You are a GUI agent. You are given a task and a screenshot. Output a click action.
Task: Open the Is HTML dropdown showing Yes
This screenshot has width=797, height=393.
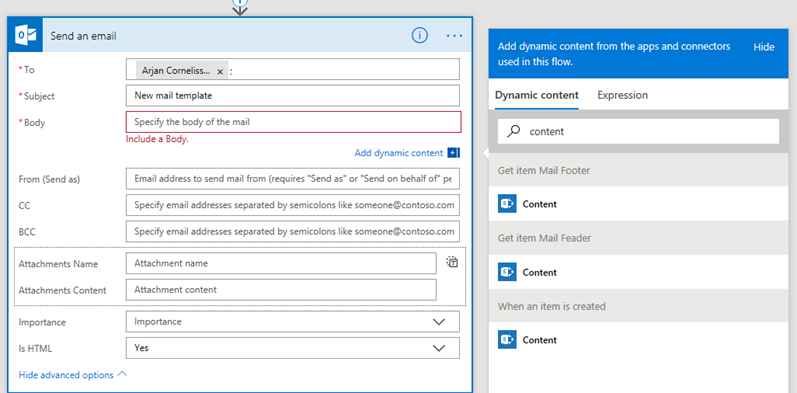(293, 348)
